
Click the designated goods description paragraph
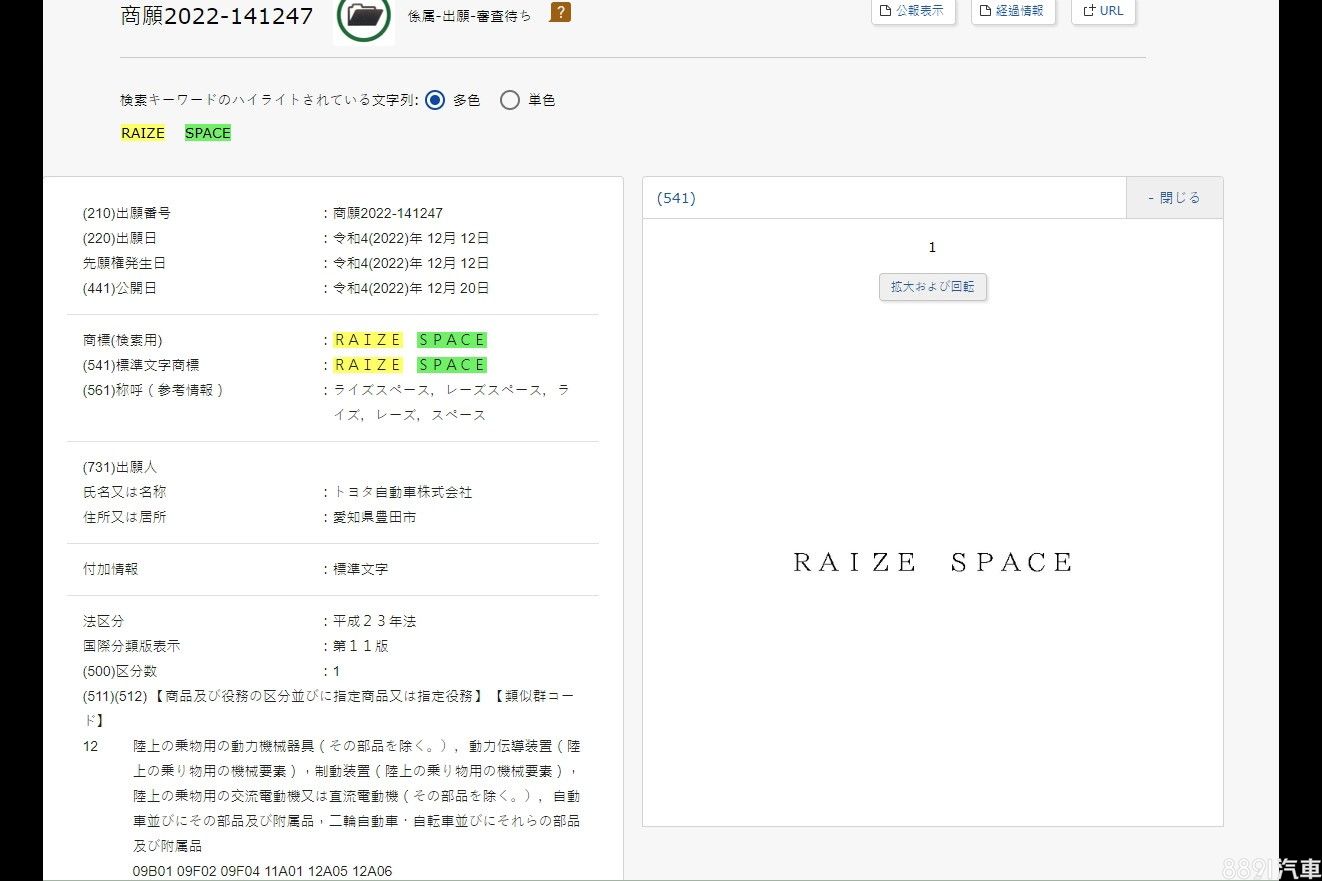[357, 796]
